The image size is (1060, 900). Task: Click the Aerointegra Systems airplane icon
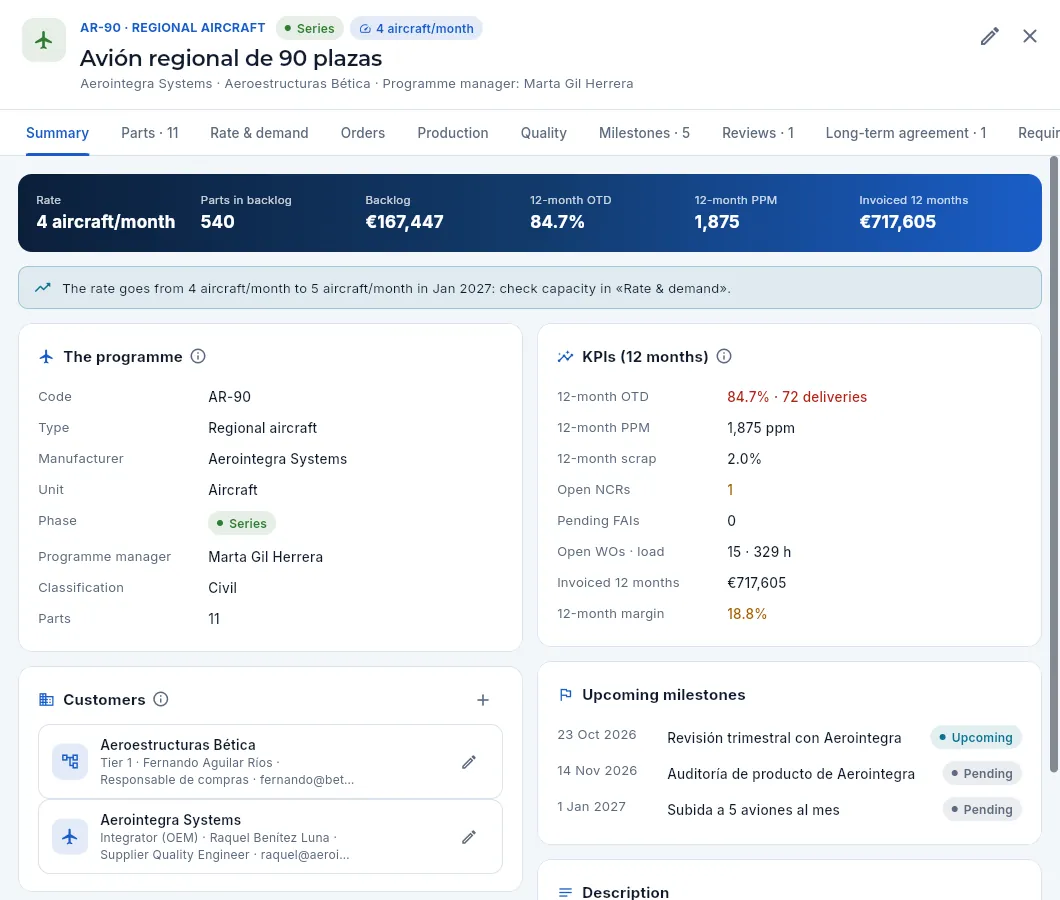70,837
